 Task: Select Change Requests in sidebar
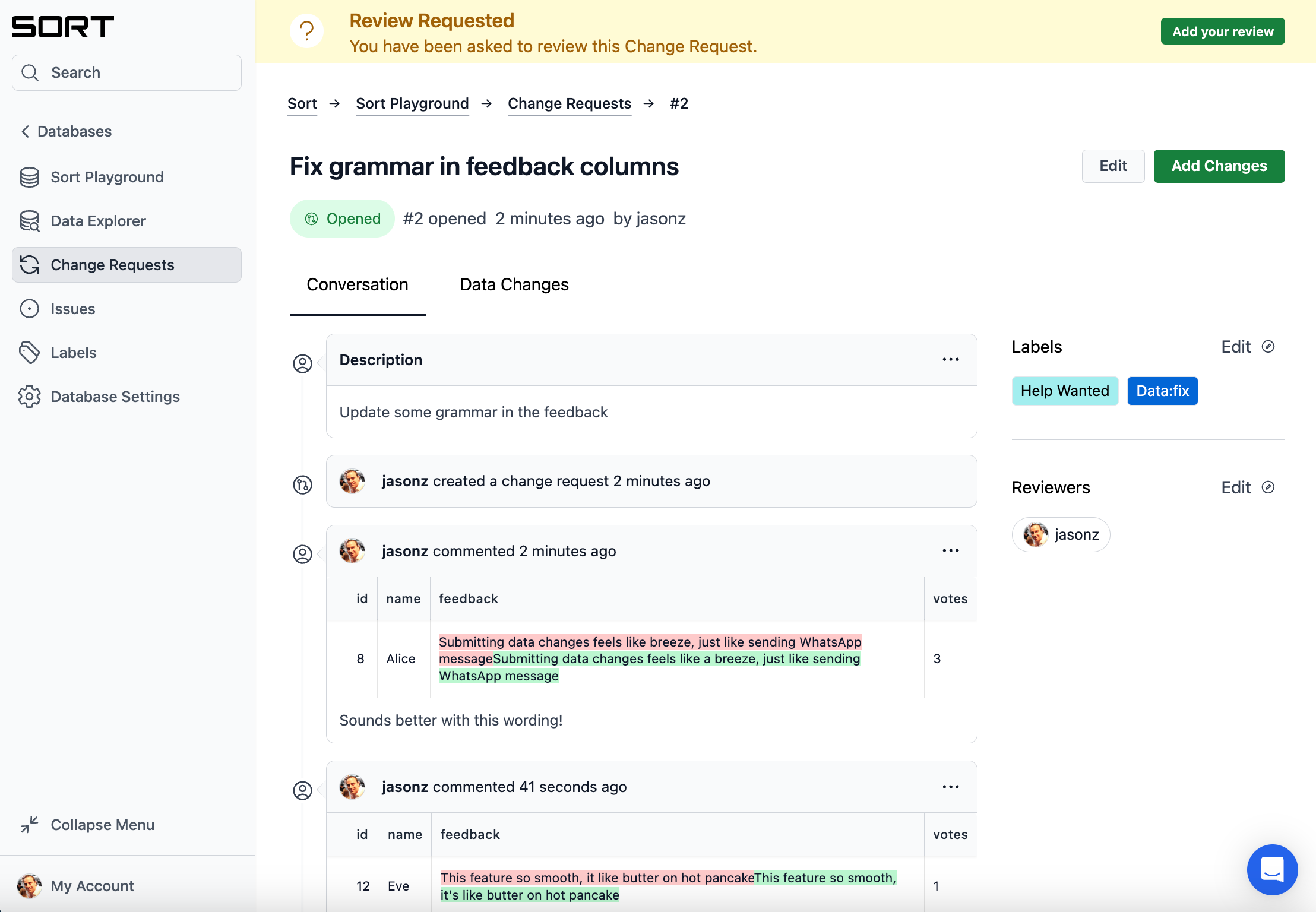click(126, 265)
